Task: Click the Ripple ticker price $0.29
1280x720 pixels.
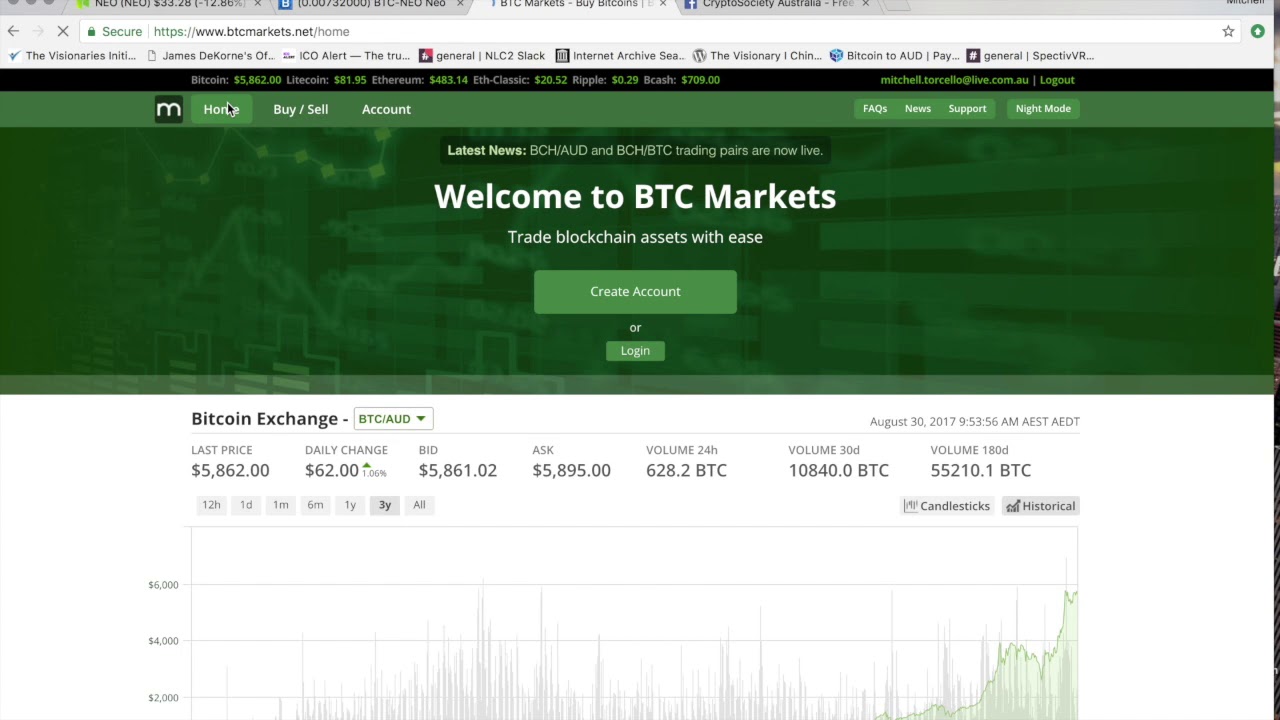Action: (625, 80)
